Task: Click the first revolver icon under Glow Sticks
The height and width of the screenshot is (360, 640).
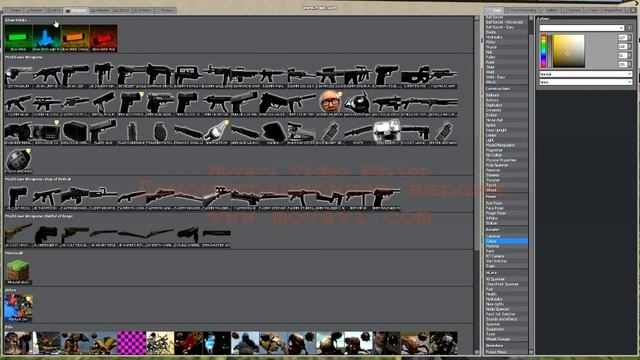Action: coord(18,75)
